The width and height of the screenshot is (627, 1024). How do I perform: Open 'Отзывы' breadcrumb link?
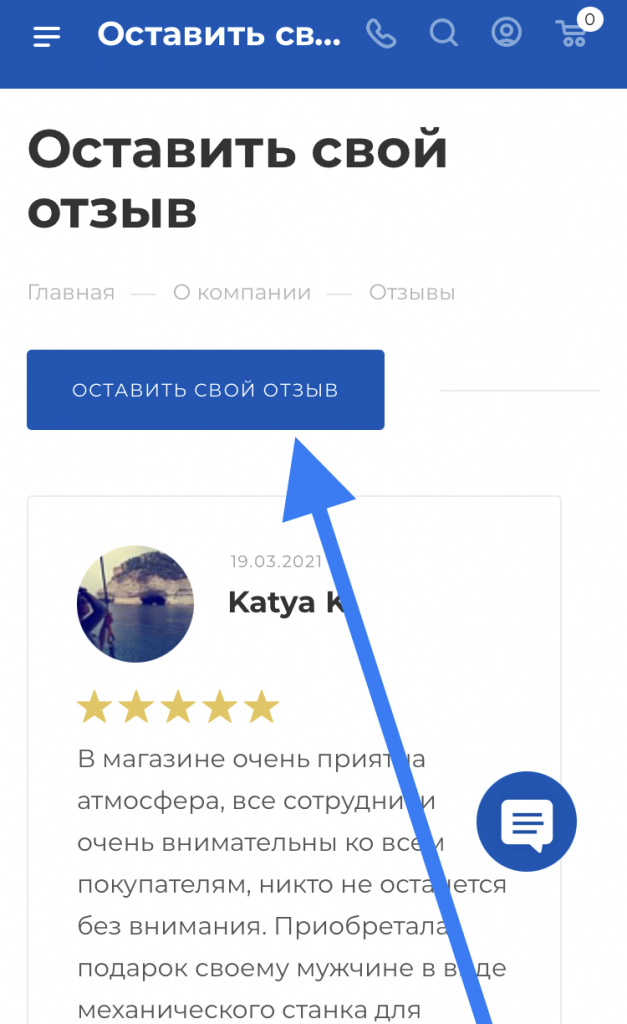coord(412,293)
